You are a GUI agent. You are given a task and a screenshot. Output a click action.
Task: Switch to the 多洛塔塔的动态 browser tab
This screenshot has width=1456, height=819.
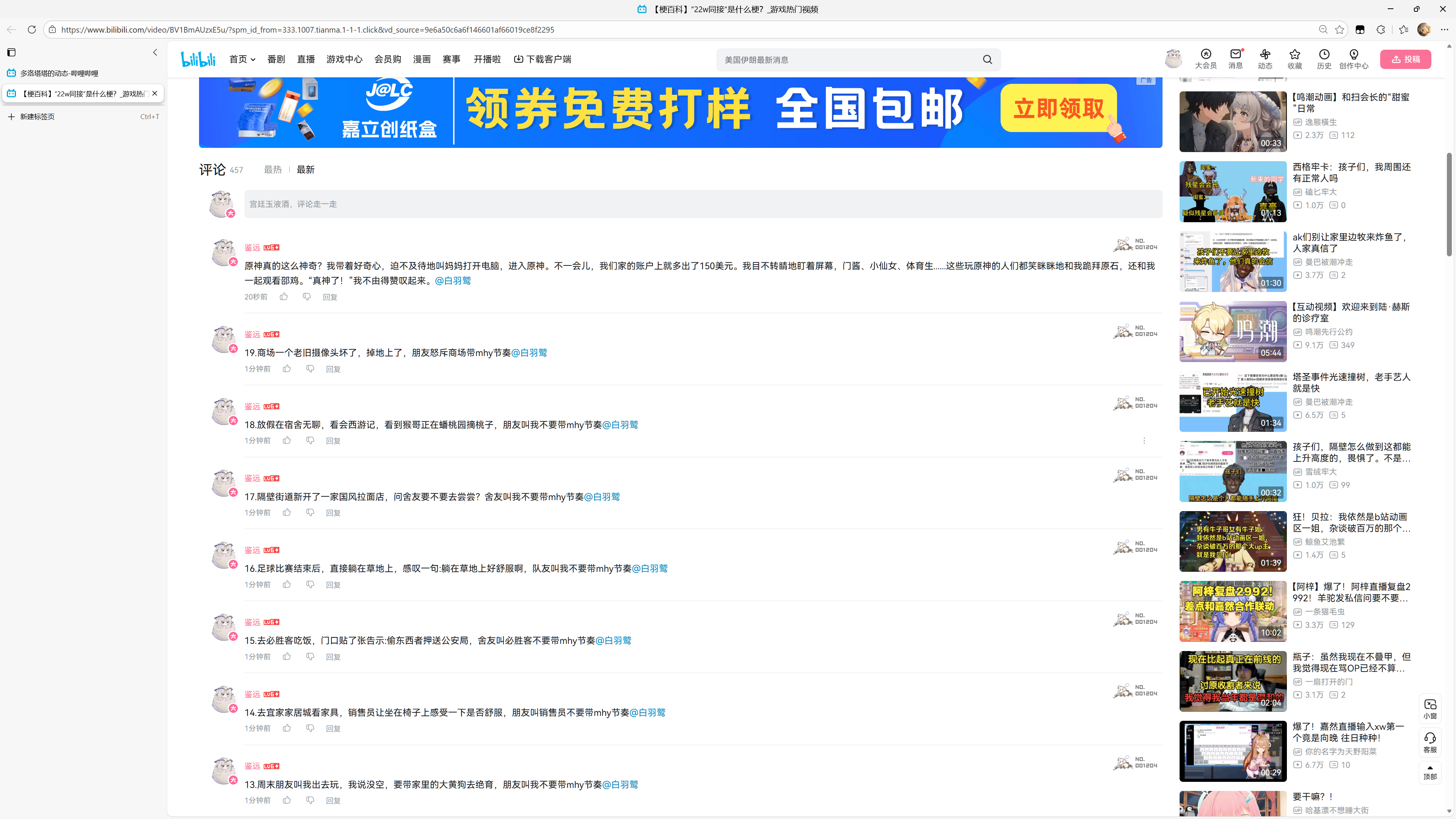click(60, 73)
